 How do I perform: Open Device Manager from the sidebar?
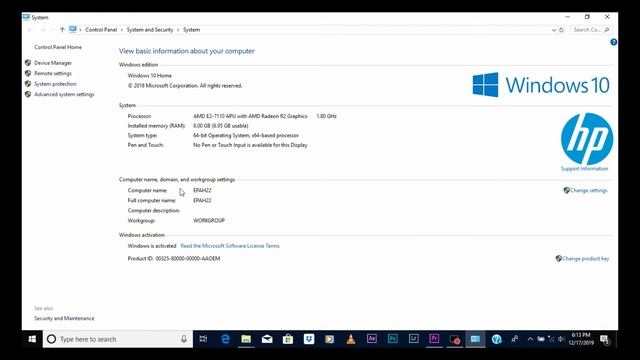tap(53, 63)
